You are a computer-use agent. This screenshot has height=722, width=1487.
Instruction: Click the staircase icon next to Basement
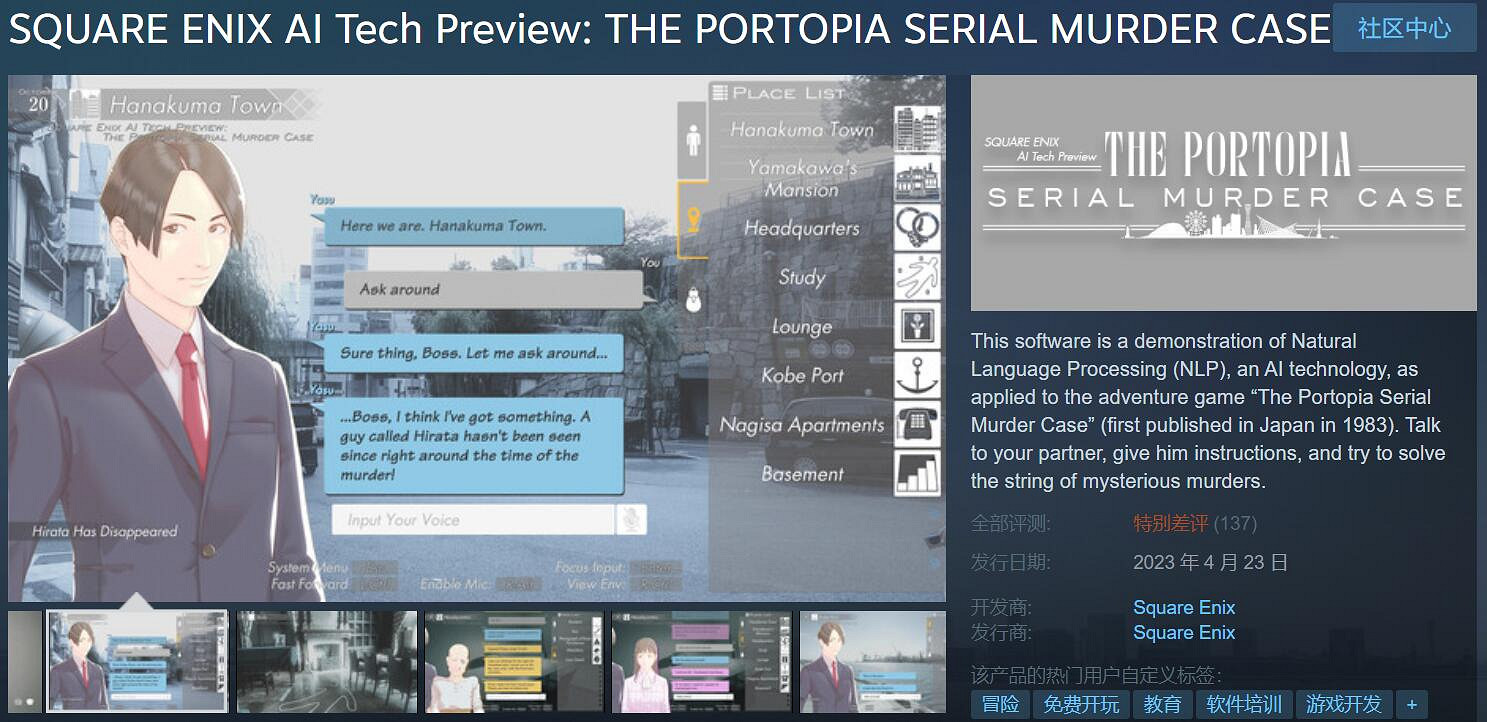916,473
